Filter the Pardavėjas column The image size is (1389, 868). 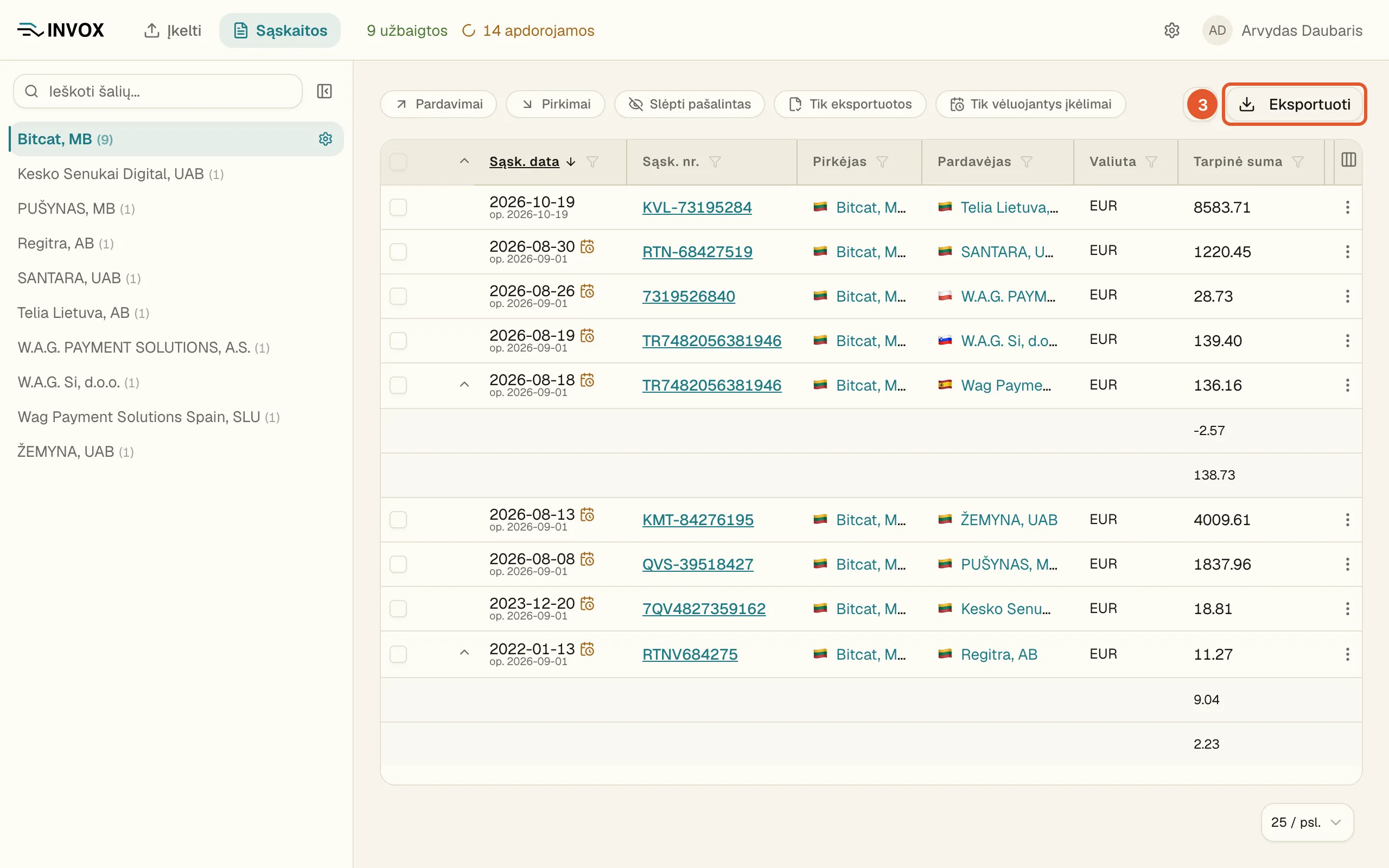(x=1027, y=162)
